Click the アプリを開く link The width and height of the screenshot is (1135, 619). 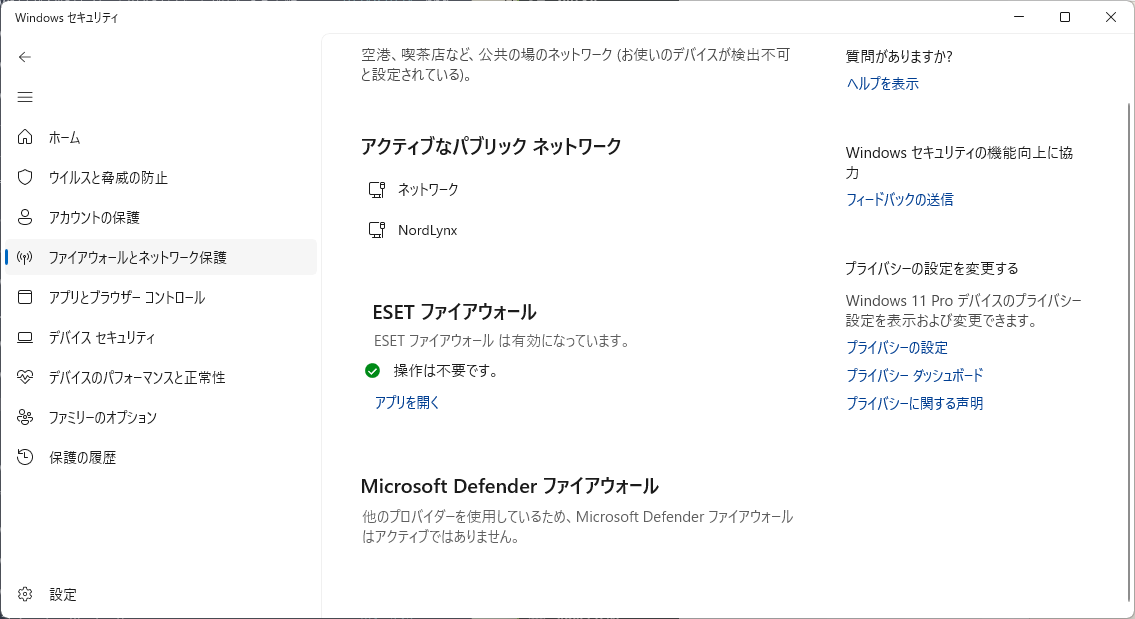[407, 402]
